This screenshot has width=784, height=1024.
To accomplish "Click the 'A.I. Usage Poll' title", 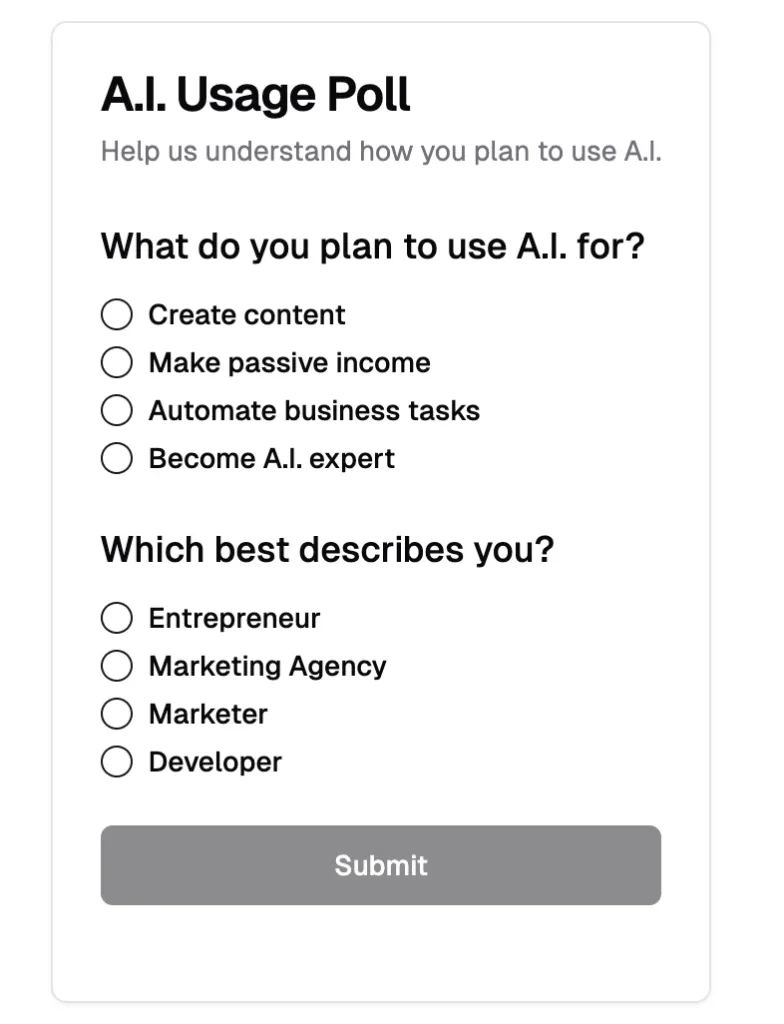I will click(x=256, y=96).
